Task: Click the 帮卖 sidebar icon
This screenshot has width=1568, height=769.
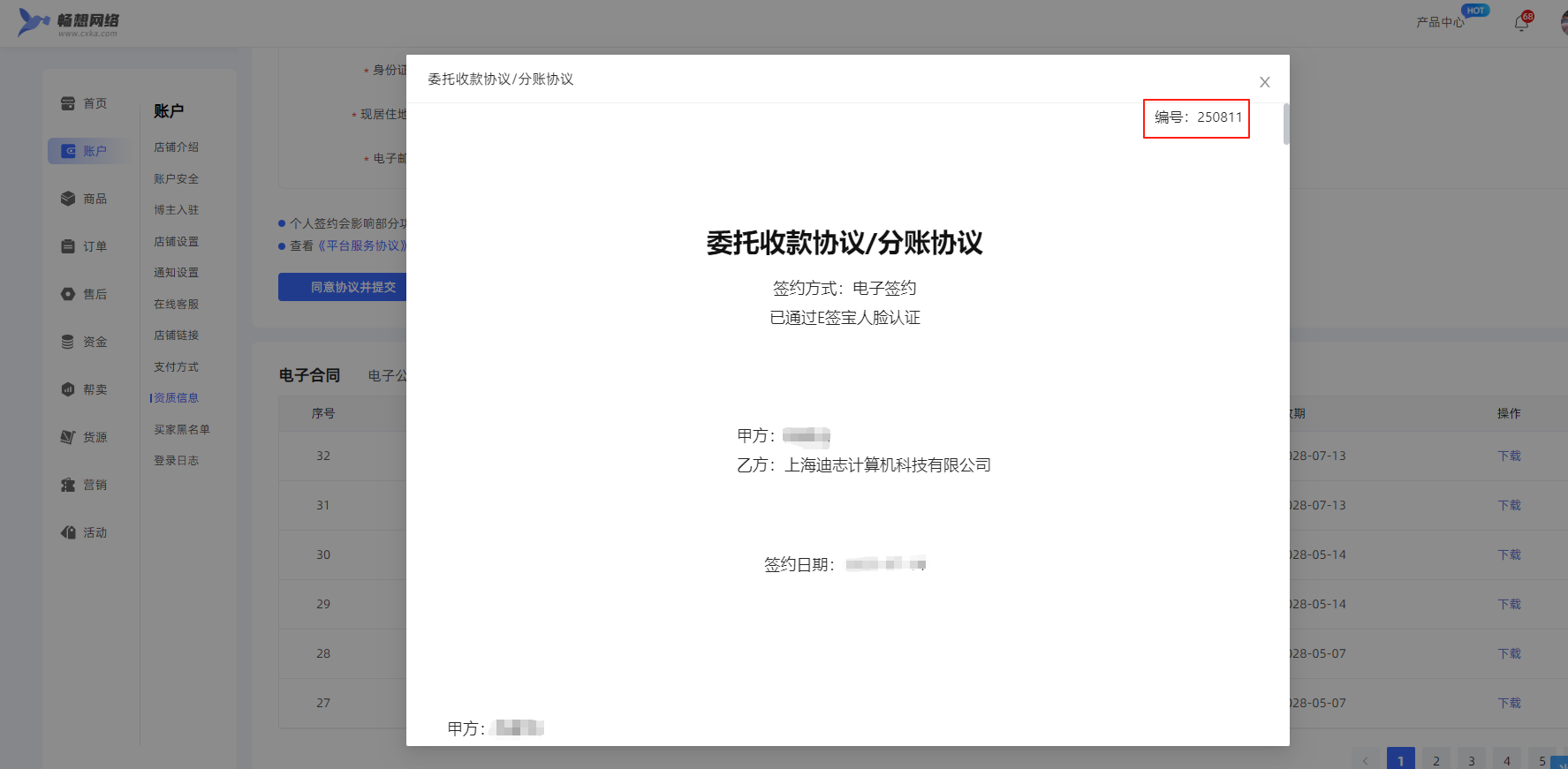Action: click(x=68, y=389)
